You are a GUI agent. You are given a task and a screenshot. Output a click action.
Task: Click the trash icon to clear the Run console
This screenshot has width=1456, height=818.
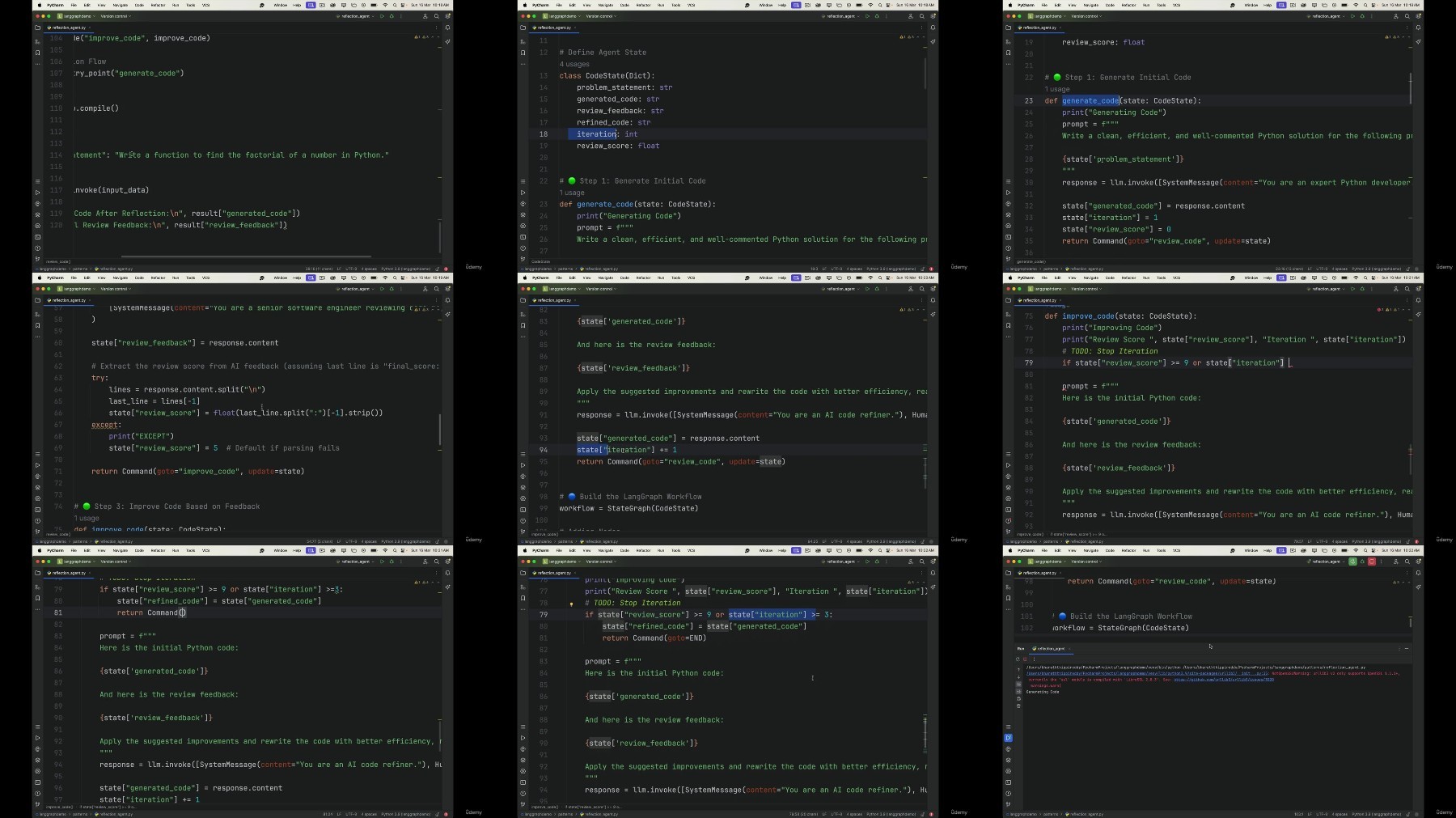(x=1018, y=706)
